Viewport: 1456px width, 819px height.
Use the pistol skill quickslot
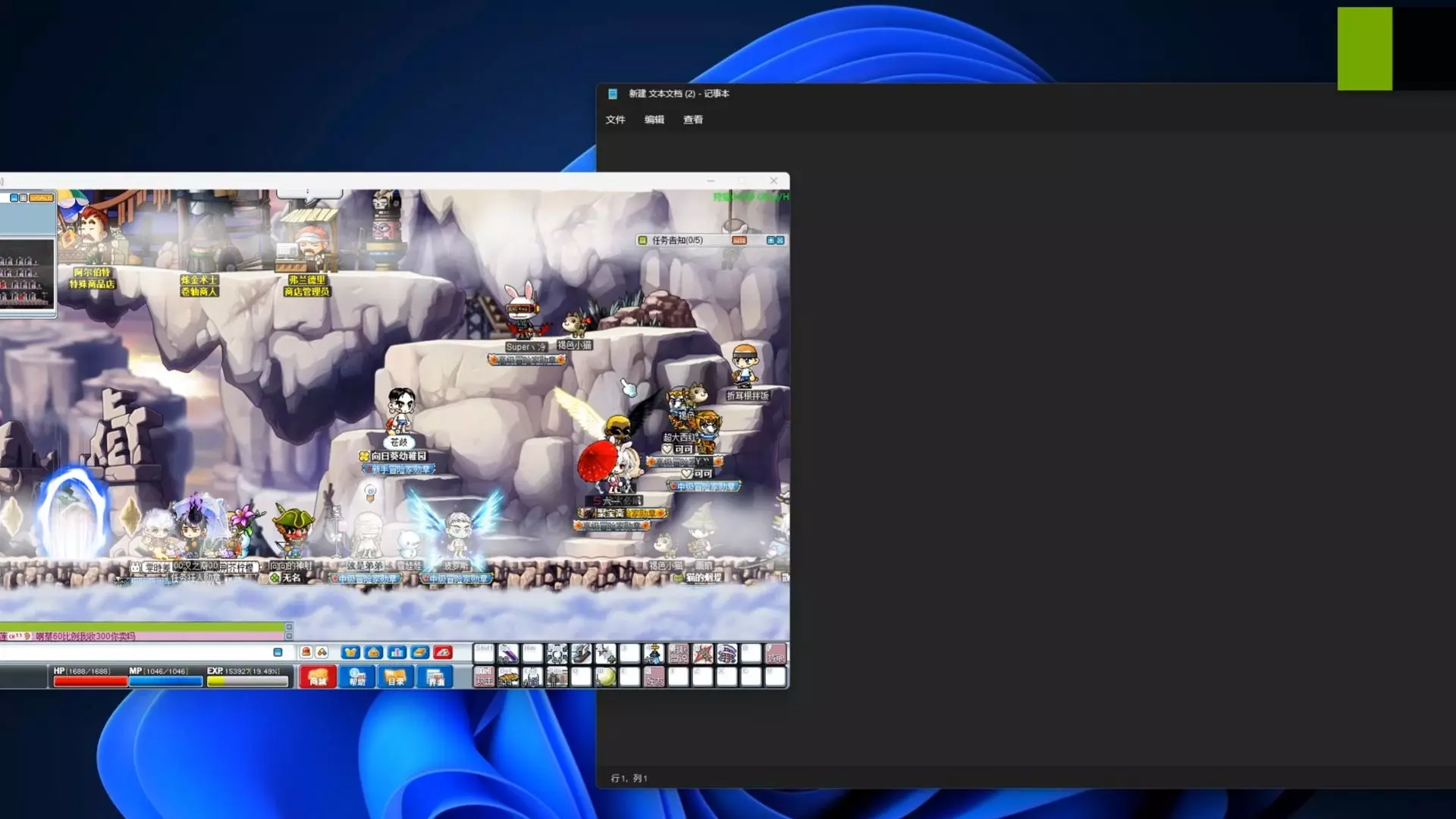581,654
